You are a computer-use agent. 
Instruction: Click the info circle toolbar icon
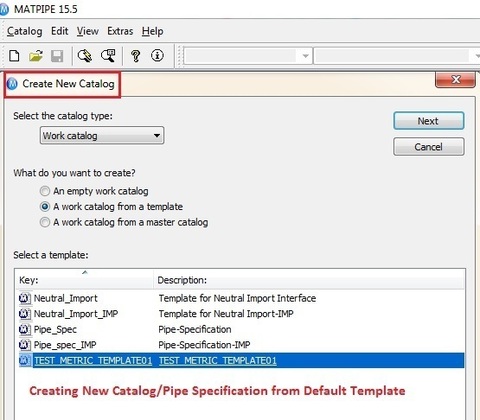click(x=157, y=55)
